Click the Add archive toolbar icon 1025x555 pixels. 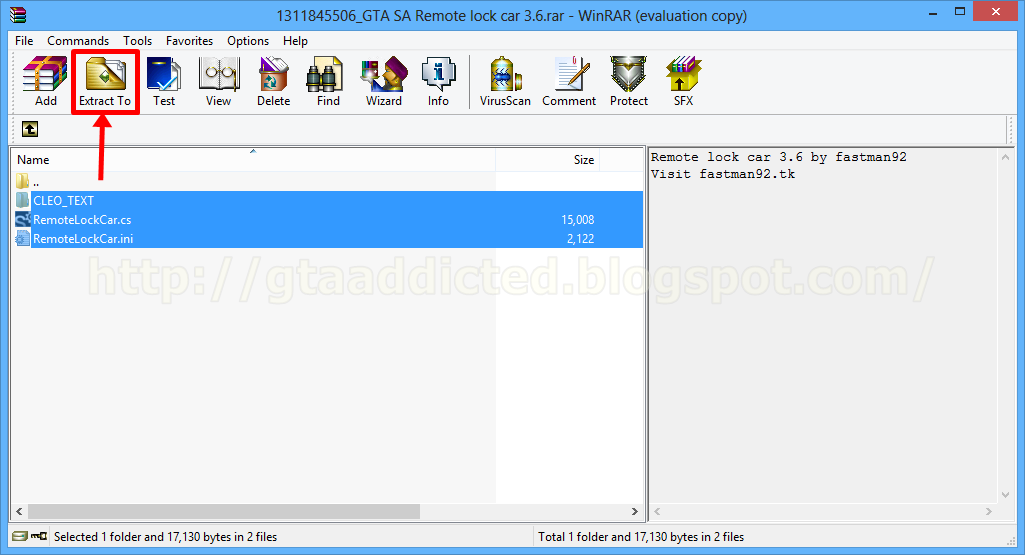pyautogui.click(x=45, y=81)
